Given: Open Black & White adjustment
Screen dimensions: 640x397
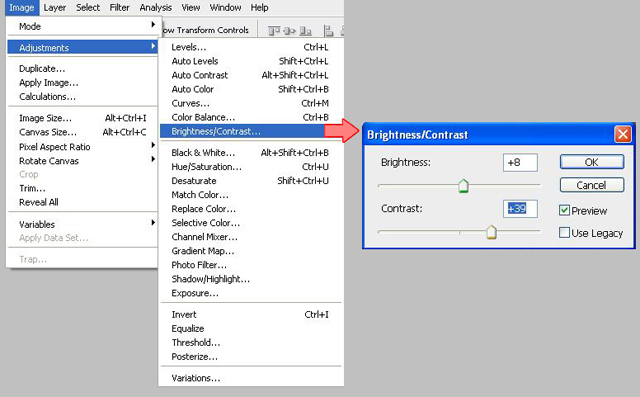Looking at the screenshot, I should point(251,153).
